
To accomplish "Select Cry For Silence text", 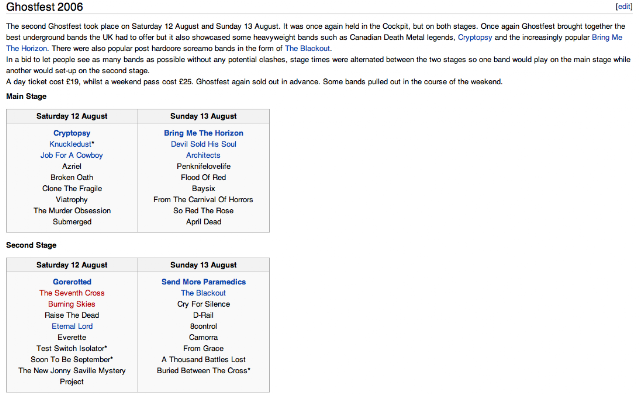I will click(x=203, y=304).
